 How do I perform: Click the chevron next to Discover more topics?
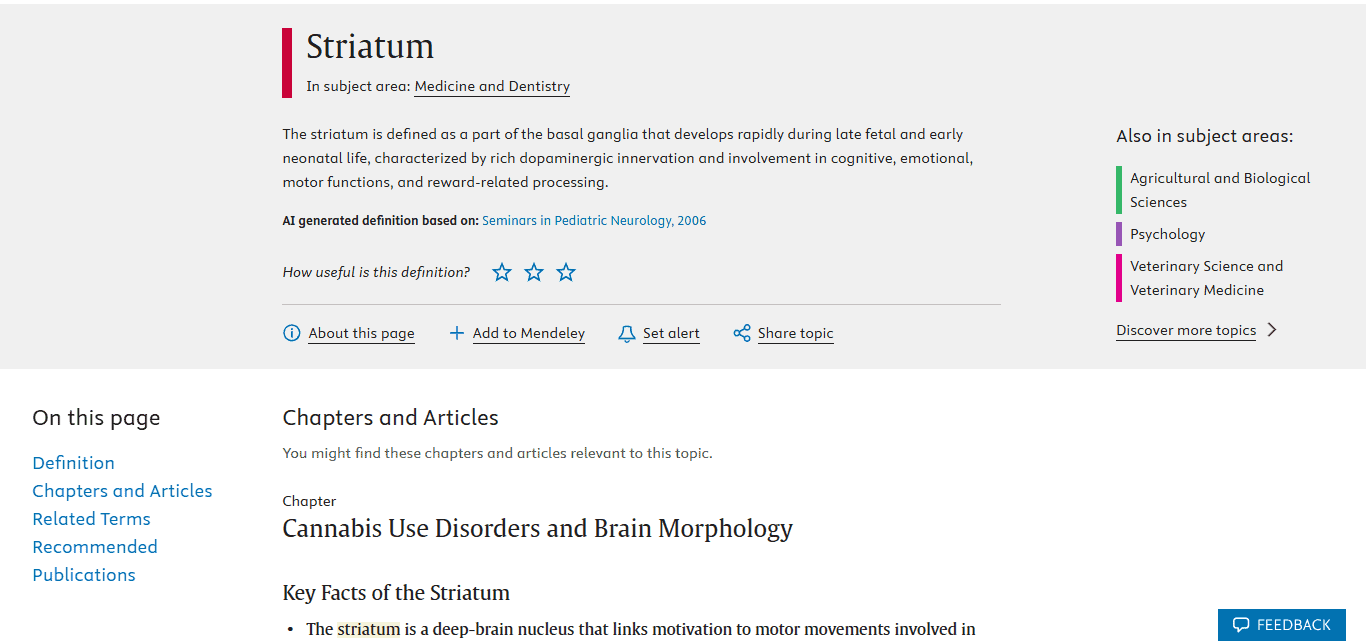[1272, 330]
